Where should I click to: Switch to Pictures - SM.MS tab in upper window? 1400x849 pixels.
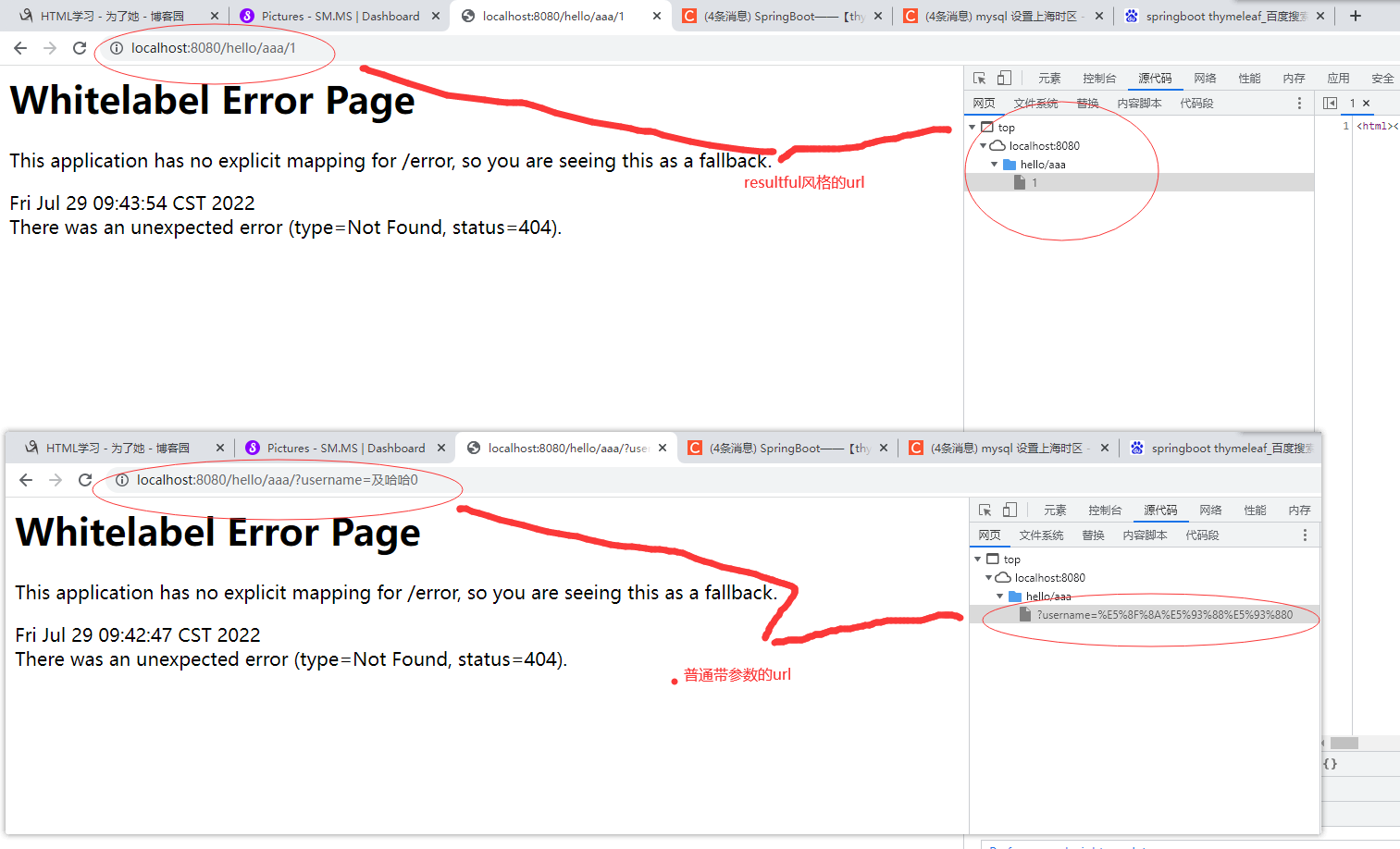click(x=329, y=16)
